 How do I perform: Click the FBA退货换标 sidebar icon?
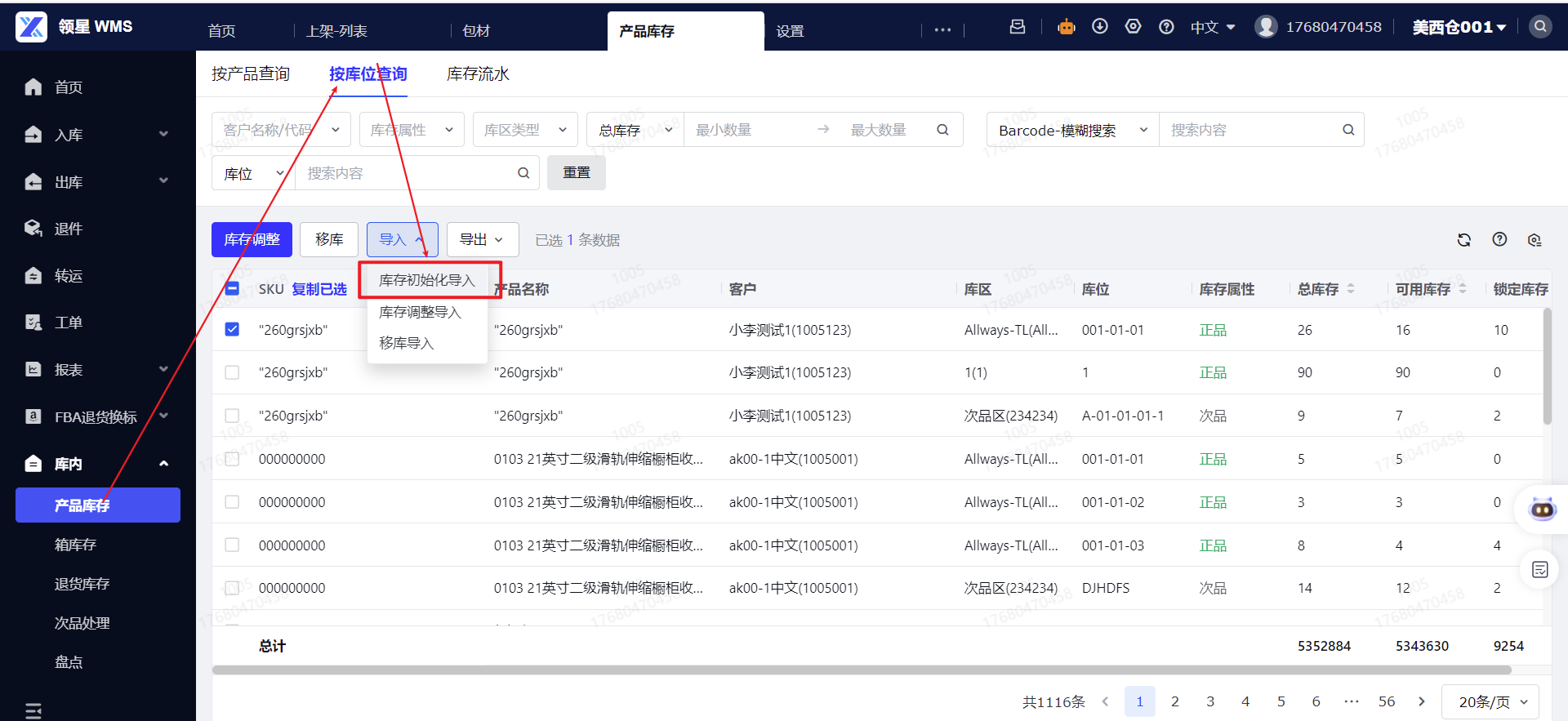click(33, 416)
